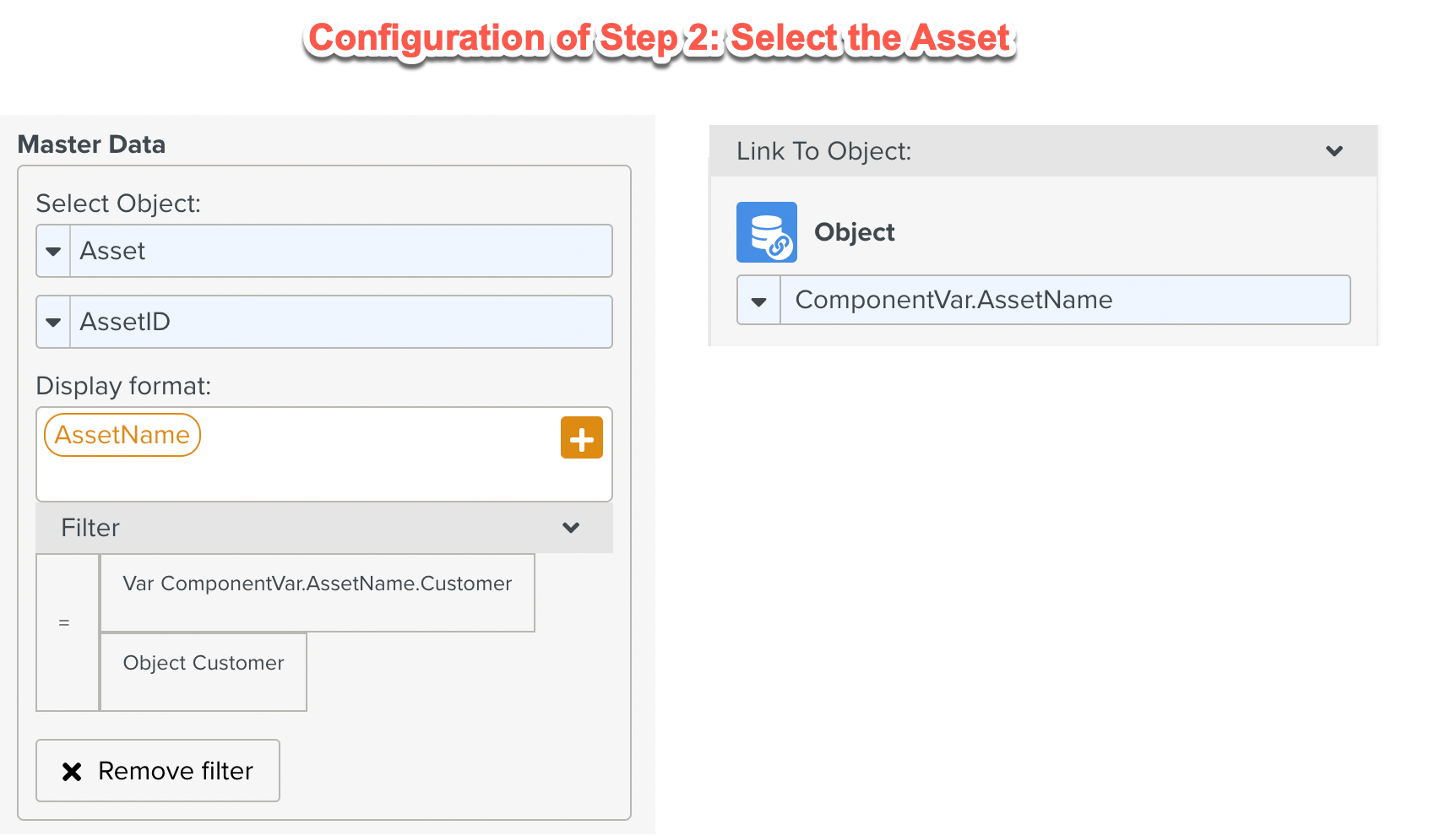
Task: Open the Asset object dropdown arrow
Action: point(53,251)
